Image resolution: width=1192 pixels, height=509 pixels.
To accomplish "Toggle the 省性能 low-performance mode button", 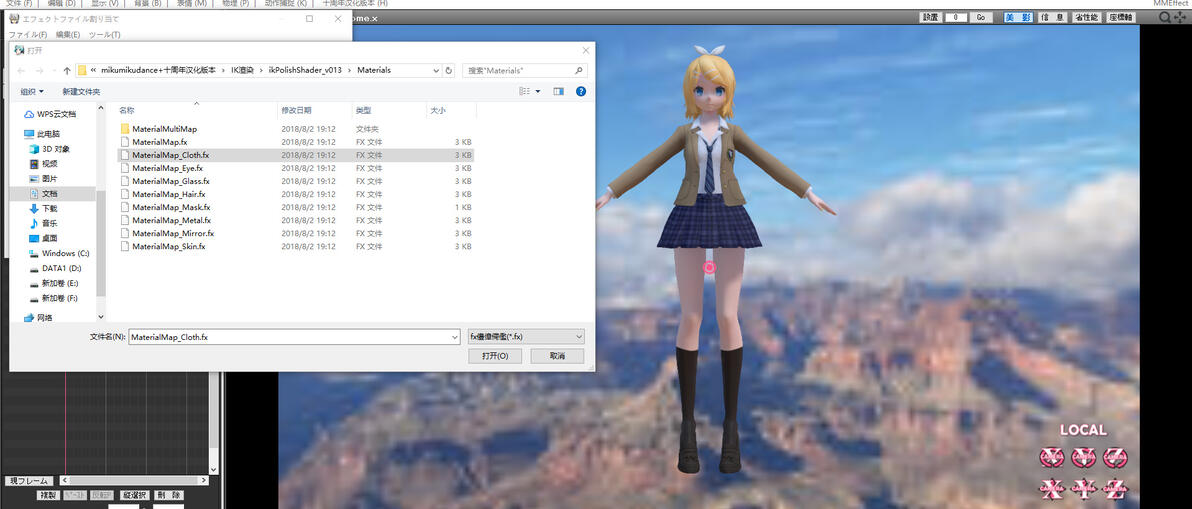I will click(1088, 17).
